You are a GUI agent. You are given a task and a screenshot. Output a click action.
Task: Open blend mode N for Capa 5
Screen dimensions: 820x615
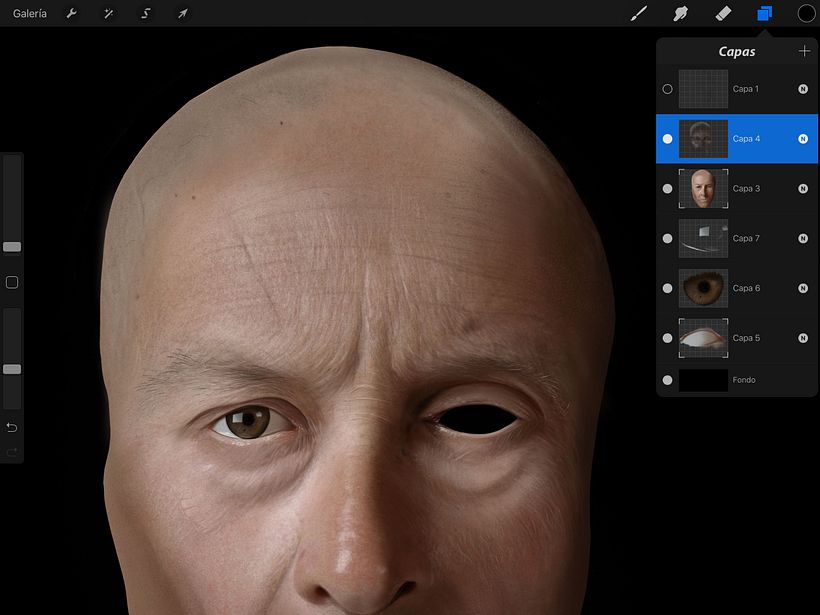[x=803, y=338]
